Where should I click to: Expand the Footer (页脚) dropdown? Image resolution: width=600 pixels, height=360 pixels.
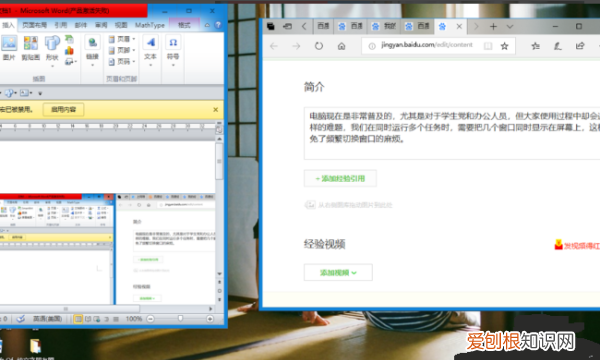(x=122, y=50)
